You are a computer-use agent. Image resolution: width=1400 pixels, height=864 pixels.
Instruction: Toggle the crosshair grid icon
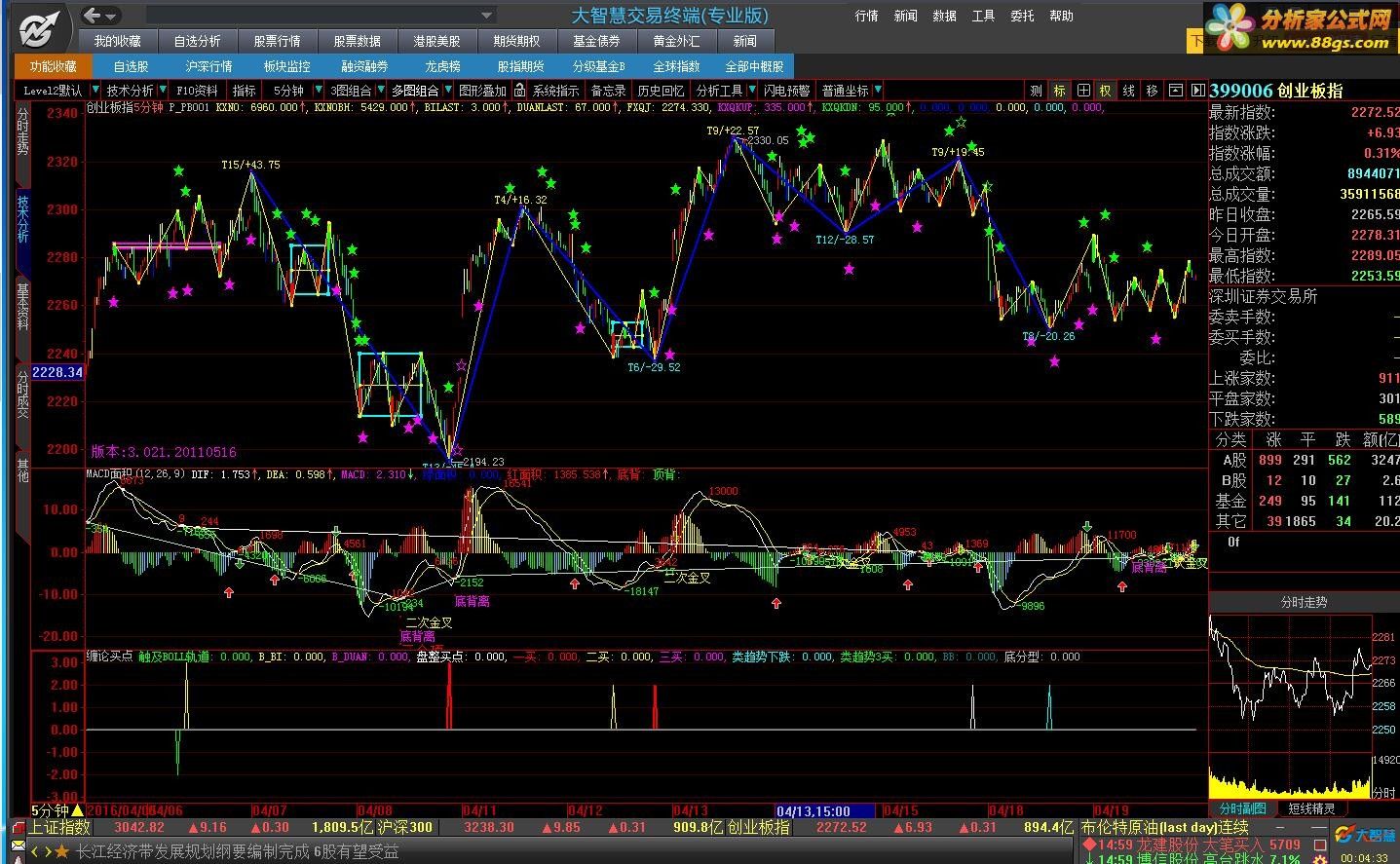tap(1082, 91)
